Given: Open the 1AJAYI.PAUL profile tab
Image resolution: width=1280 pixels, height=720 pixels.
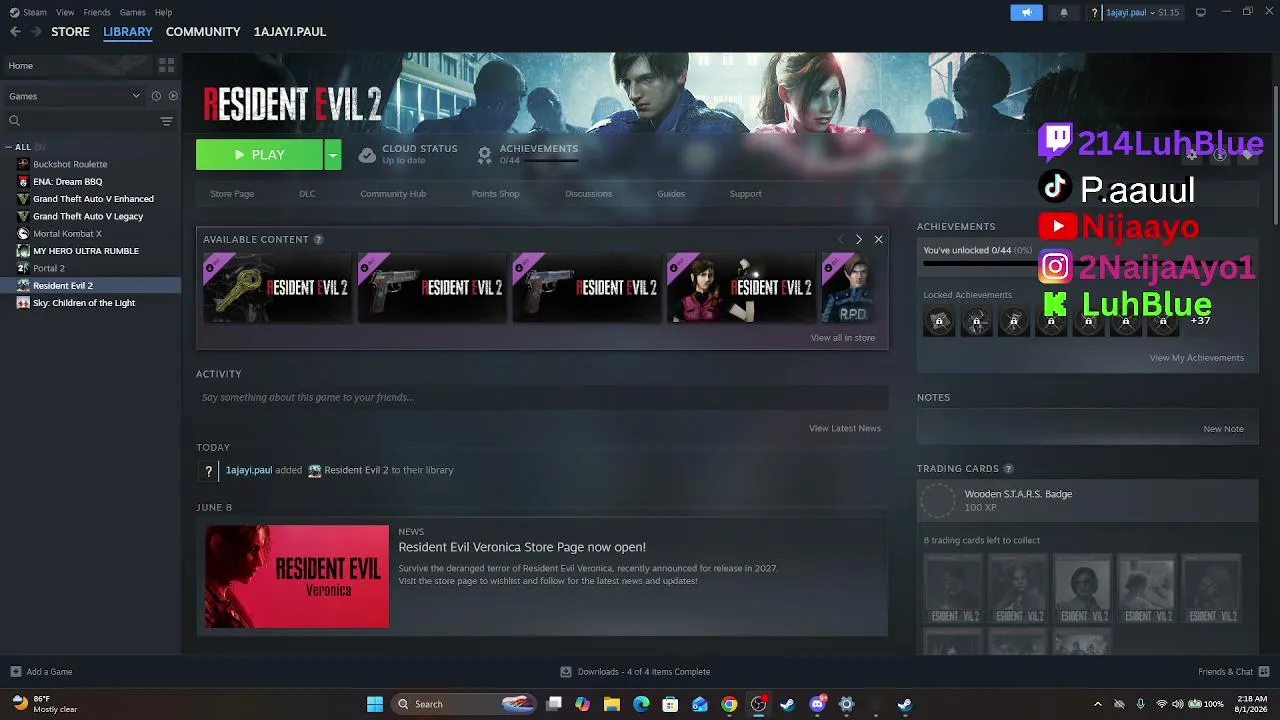Looking at the screenshot, I should click(x=290, y=32).
